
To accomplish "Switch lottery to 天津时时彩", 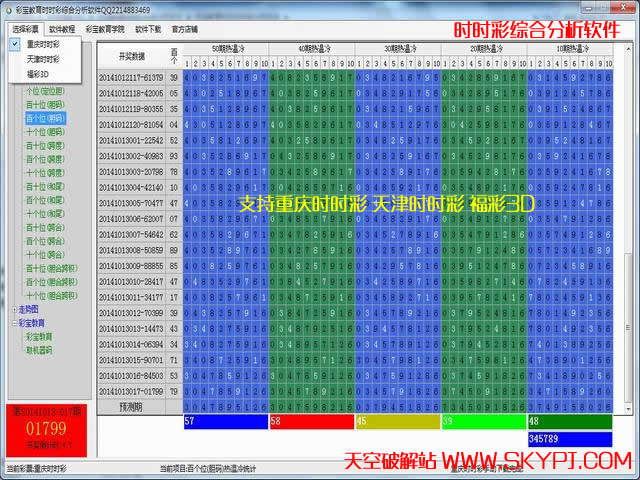I will (42, 59).
